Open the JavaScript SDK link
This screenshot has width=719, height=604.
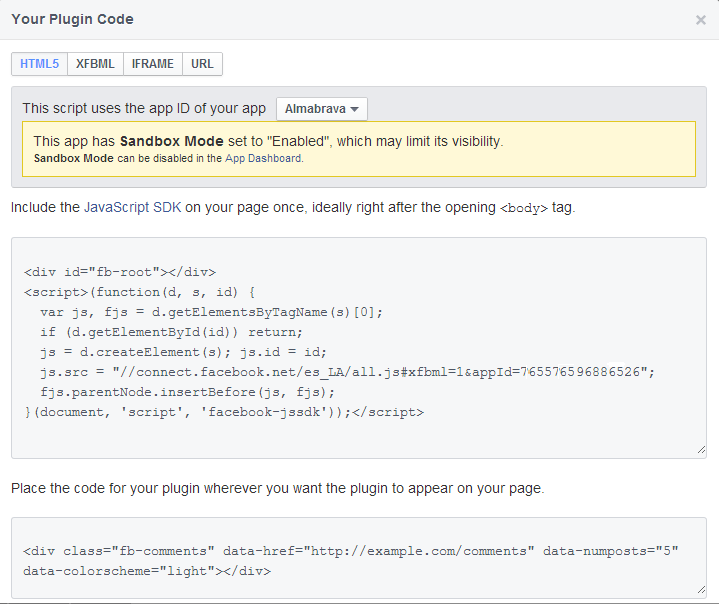click(x=133, y=207)
